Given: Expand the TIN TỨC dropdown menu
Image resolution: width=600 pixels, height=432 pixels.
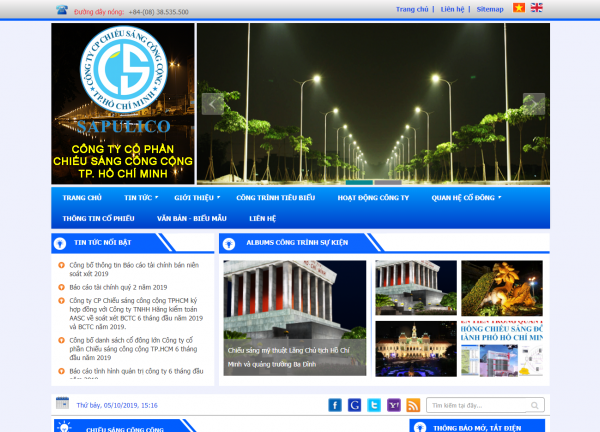Looking at the screenshot, I should tap(145, 198).
